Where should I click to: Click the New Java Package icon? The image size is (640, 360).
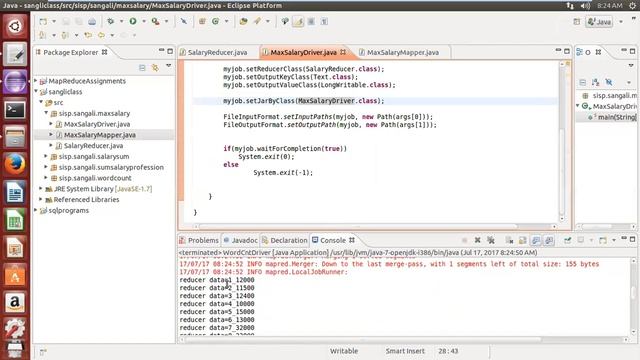coord(202,21)
